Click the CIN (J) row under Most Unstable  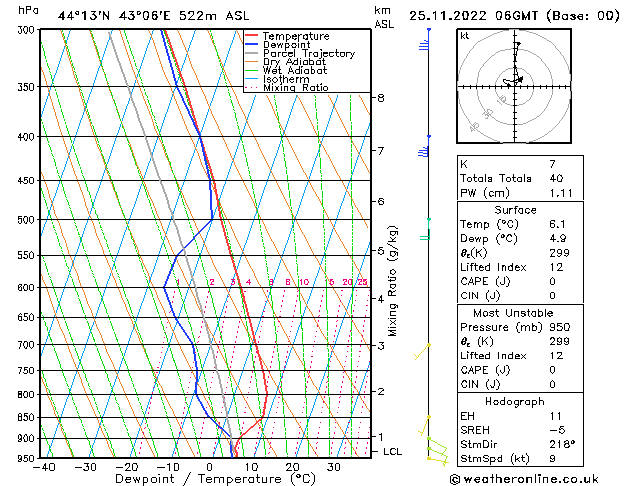pyautogui.click(x=520, y=385)
